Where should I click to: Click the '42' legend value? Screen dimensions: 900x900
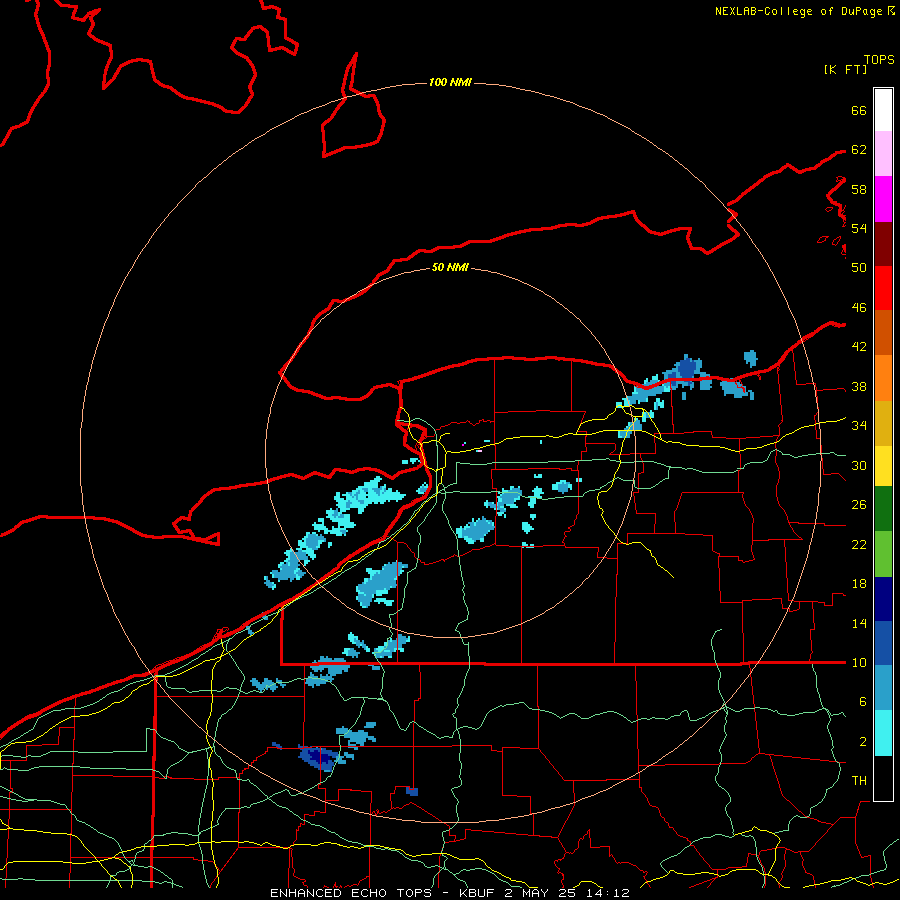point(859,347)
